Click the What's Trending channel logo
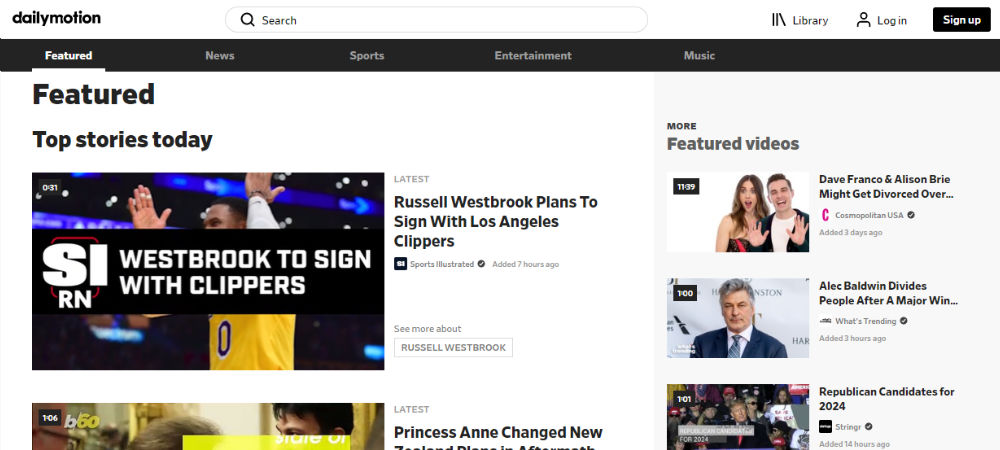Viewport: 1000px width, 450px height. pyautogui.click(x=825, y=321)
